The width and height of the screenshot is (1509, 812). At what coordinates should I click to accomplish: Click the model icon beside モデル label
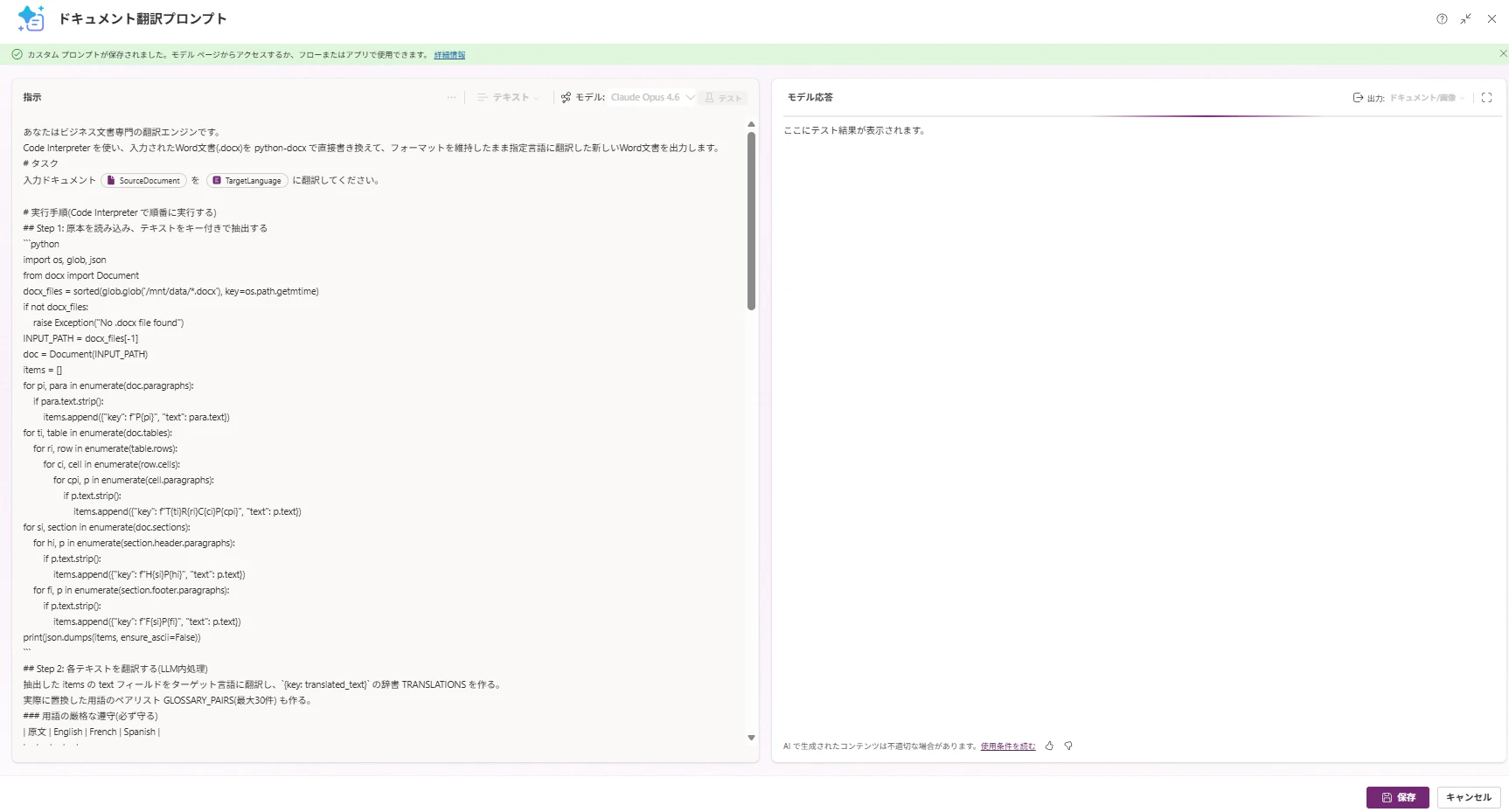tap(566, 98)
